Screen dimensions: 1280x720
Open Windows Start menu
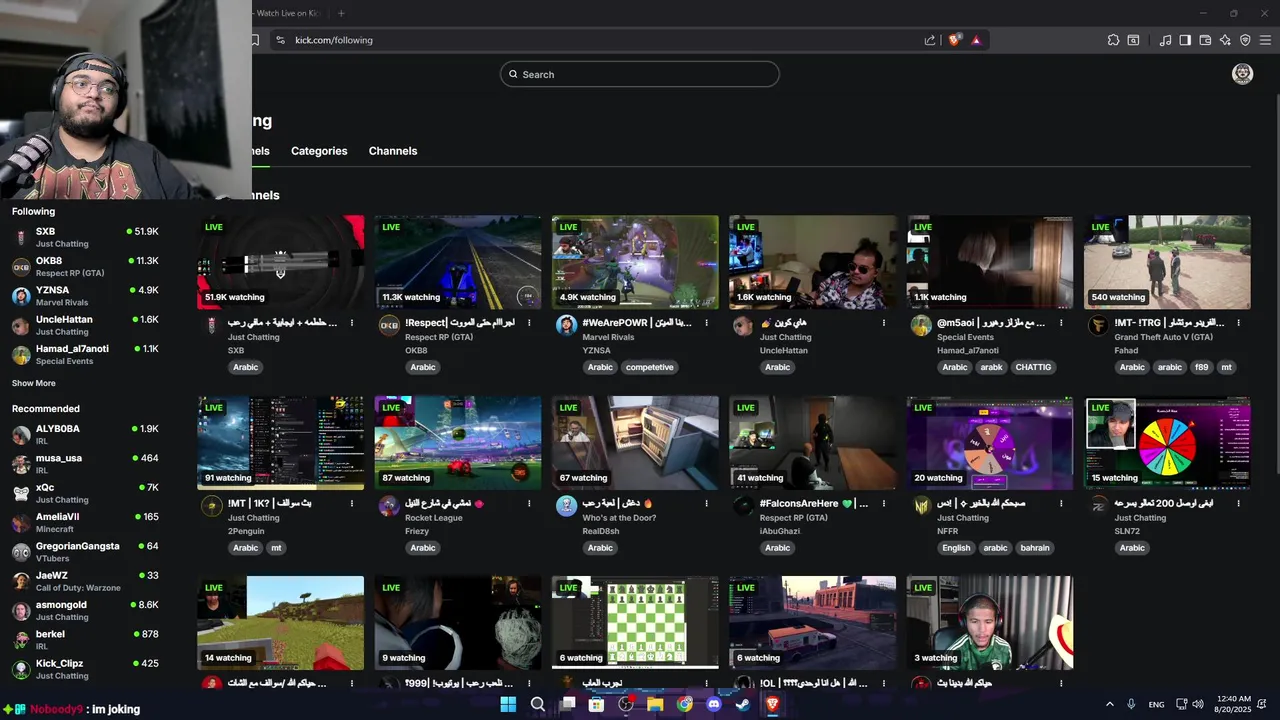[508, 704]
